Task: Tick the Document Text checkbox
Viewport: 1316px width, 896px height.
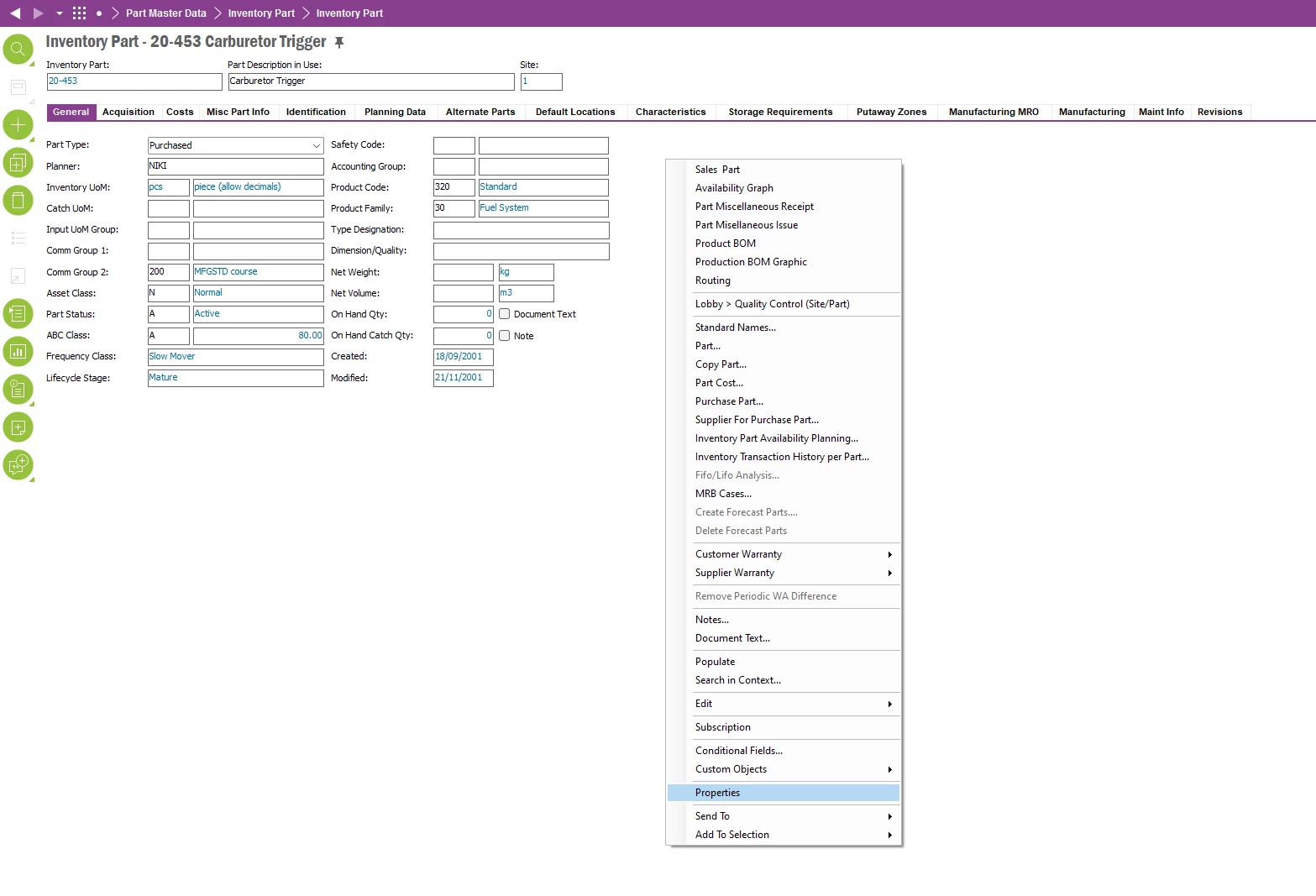Action: click(x=505, y=314)
